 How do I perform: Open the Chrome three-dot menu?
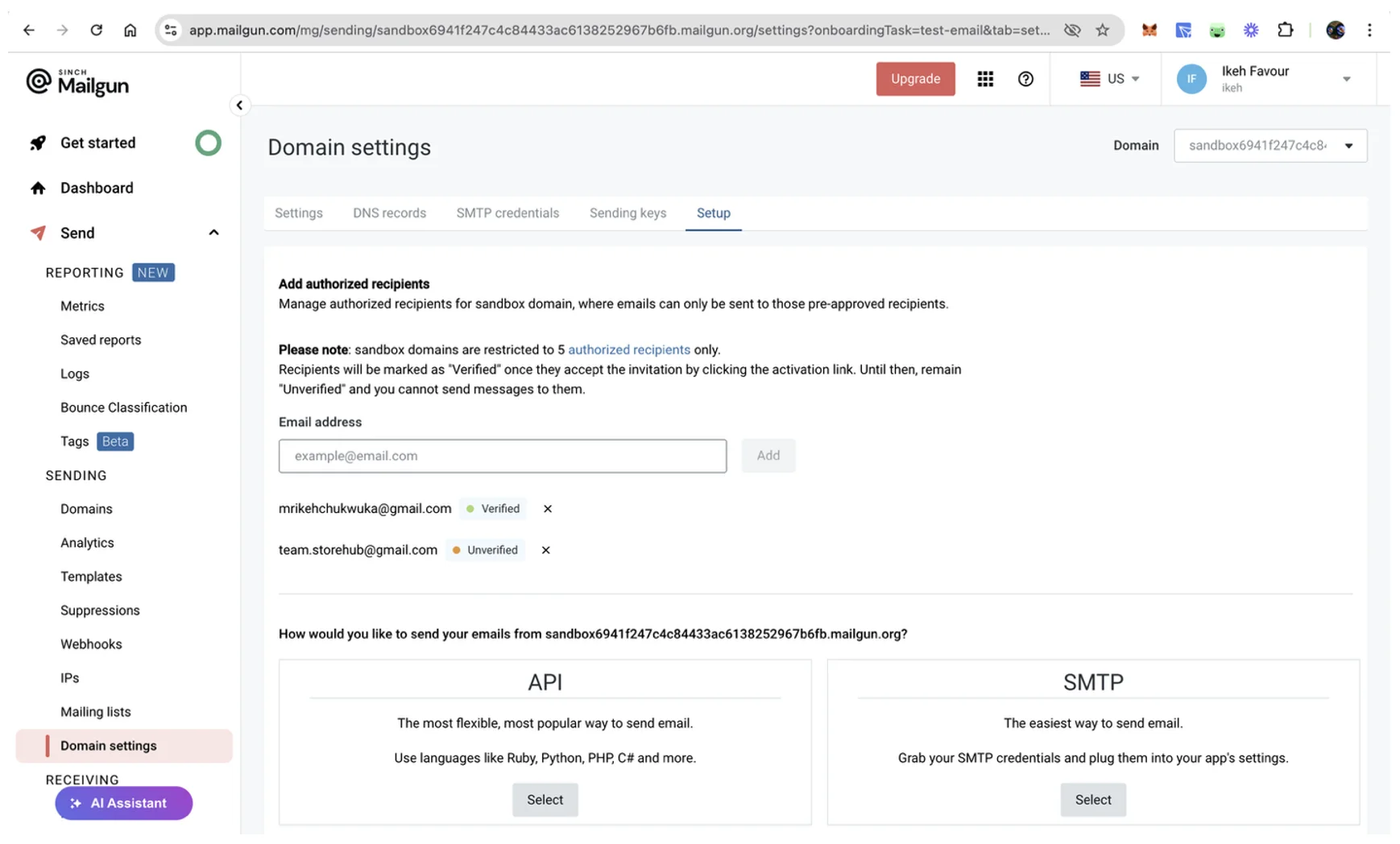coord(1369,31)
